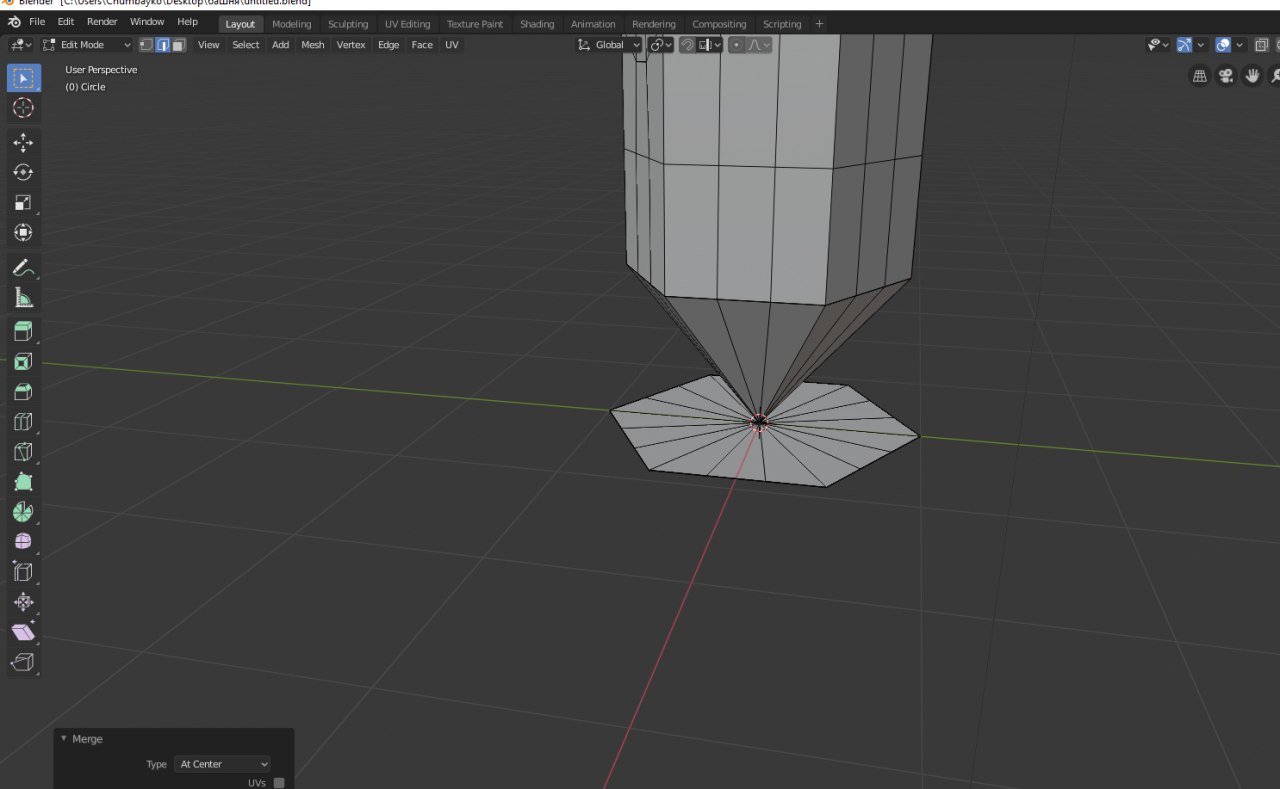This screenshot has height=789, width=1280.
Task: Open the Vertex menu in viewport header
Action: coord(351,45)
